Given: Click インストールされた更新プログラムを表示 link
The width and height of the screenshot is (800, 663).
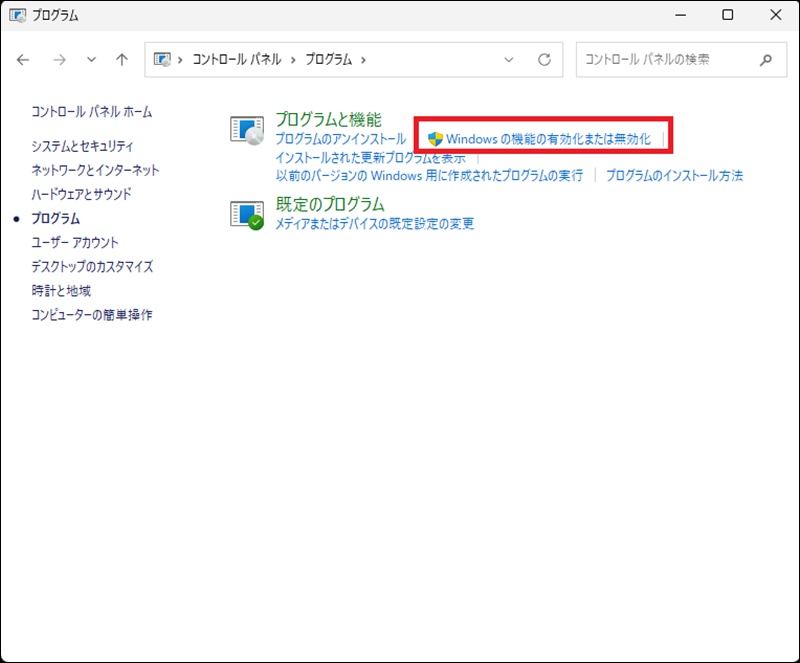Looking at the screenshot, I should (x=370, y=157).
